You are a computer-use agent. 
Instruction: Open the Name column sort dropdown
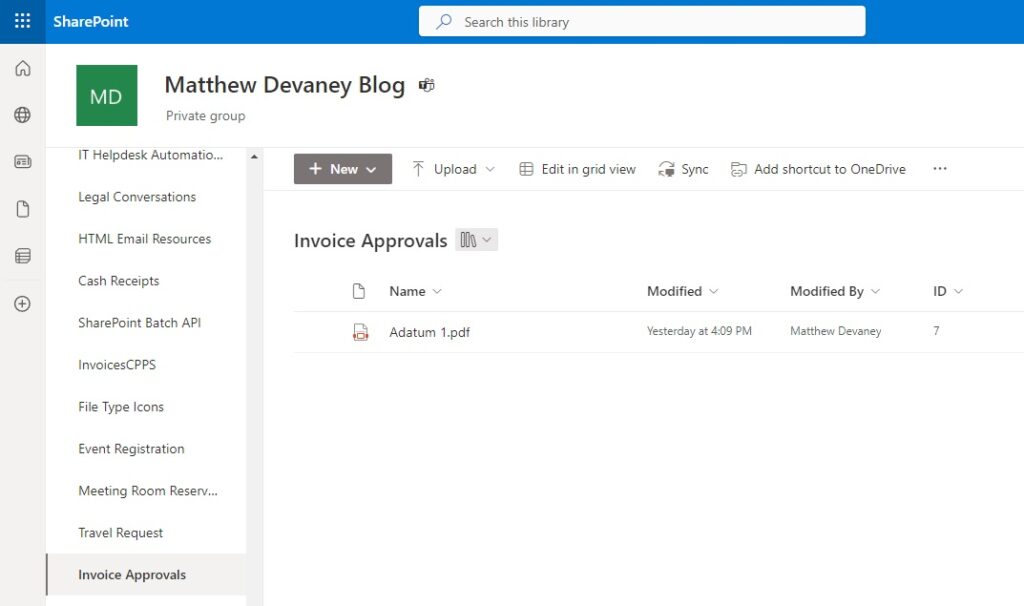(x=414, y=291)
